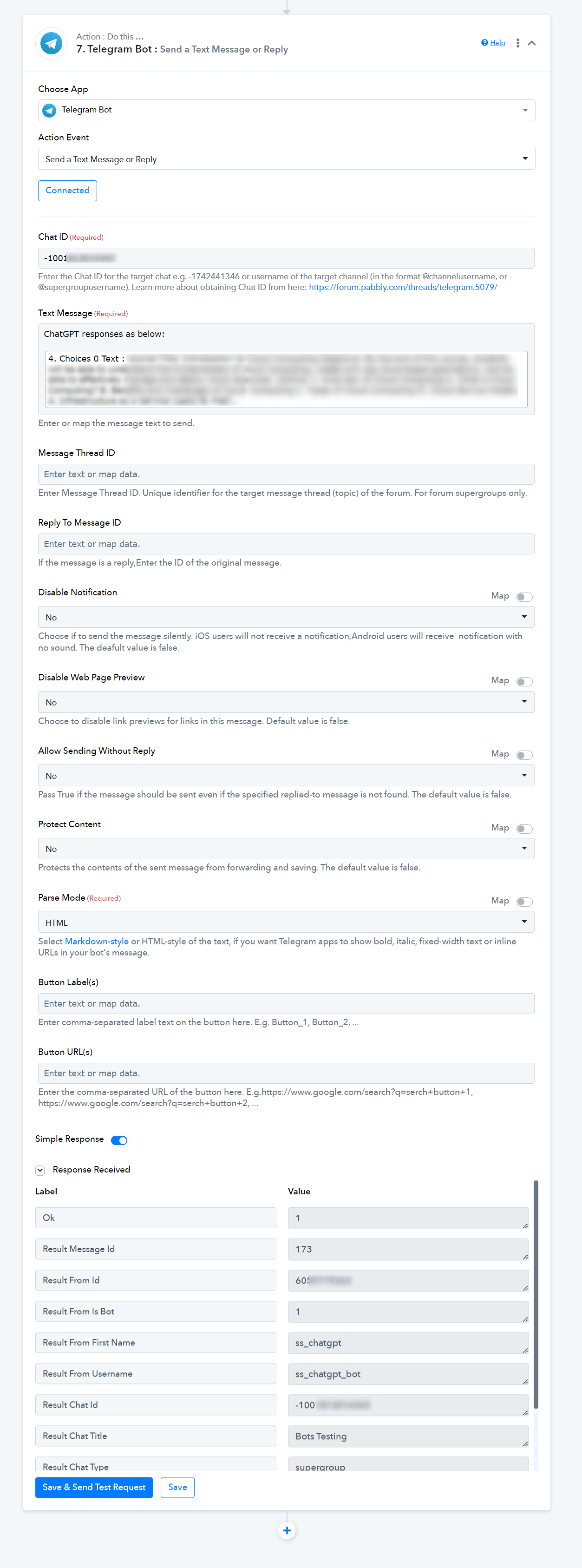Screen dimensions: 582x1568
Task: Open the Disable Web Page Preview dropdown
Action: [x=287, y=702]
